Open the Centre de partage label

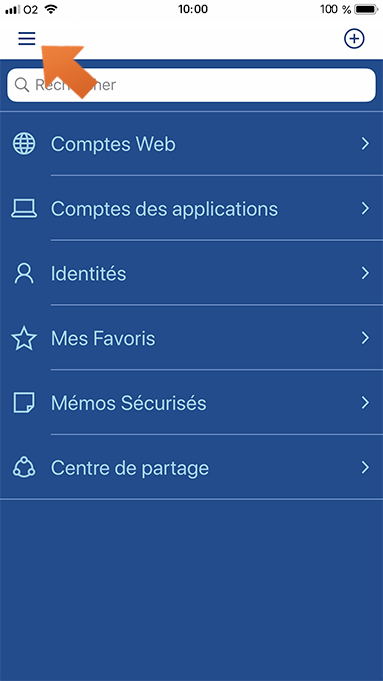click(x=130, y=468)
